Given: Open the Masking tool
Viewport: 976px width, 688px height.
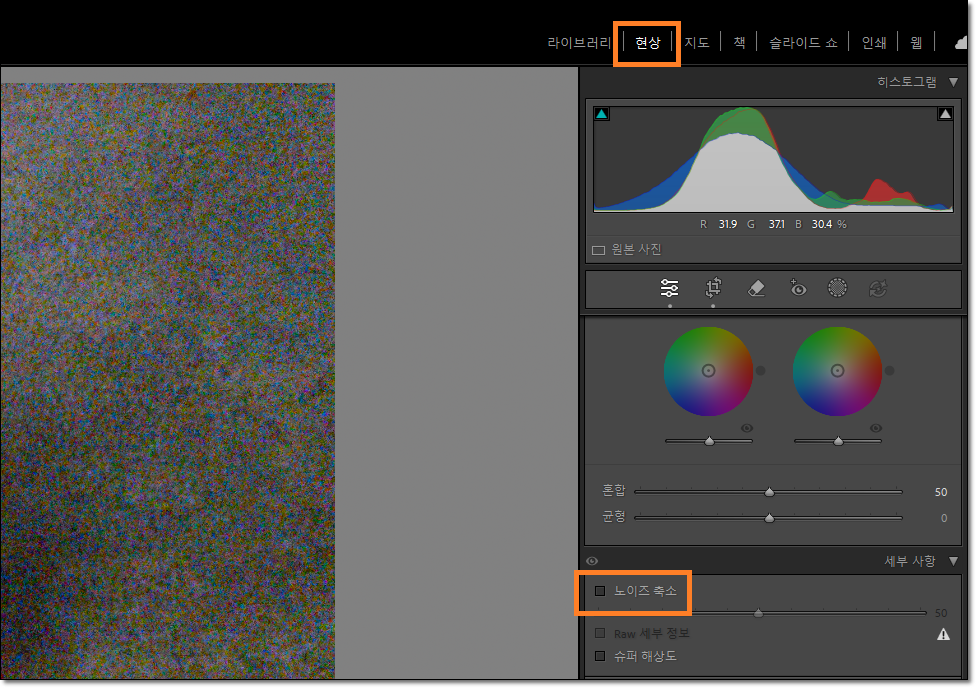Looking at the screenshot, I should point(837,288).
